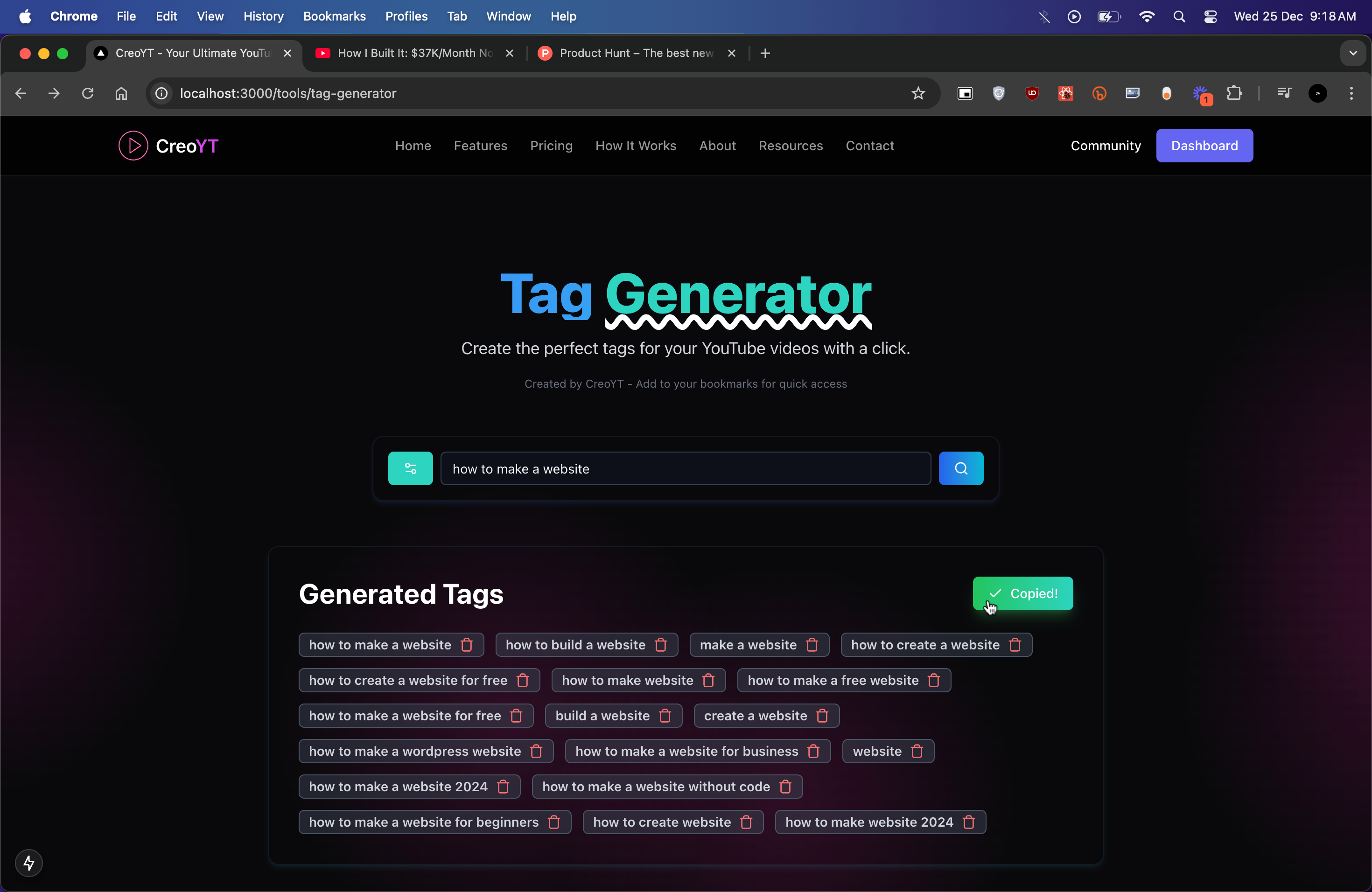Open the Profiles menu
The height and width of the screenshot is (892, 1372).
coord(406,16)
